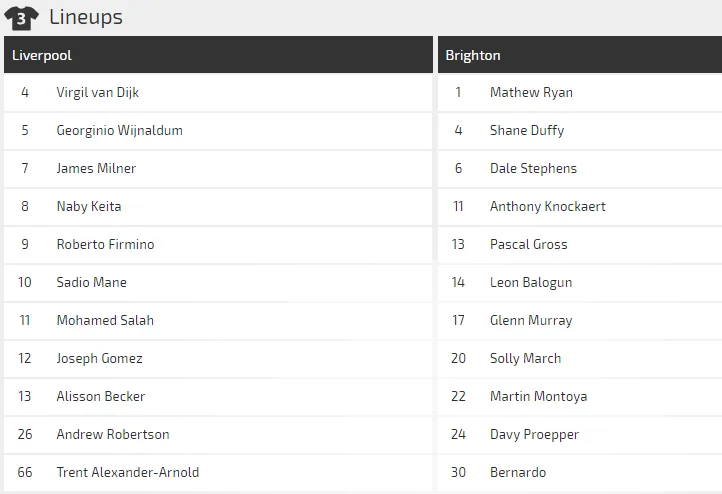Open Mathew Ryan's player link
Screen dimensions: 722x494
[531, 92]
